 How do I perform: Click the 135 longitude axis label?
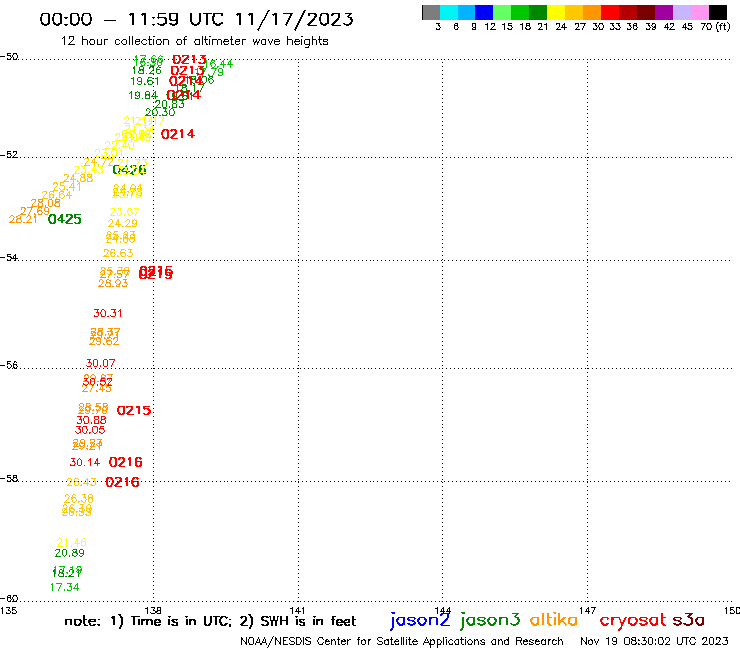click(8, 610)
